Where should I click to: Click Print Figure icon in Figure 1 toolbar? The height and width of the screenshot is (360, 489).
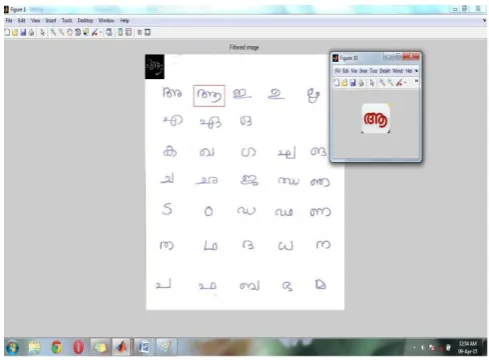(31, 32)
